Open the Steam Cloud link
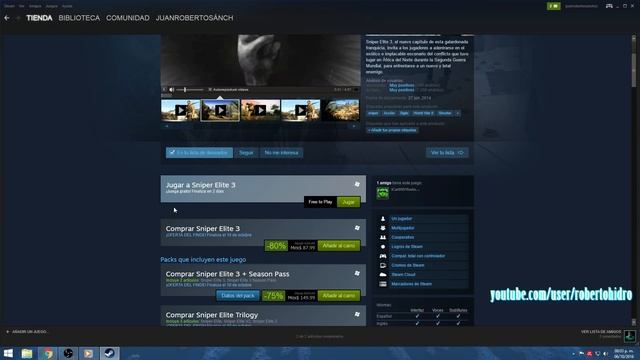 403,275
